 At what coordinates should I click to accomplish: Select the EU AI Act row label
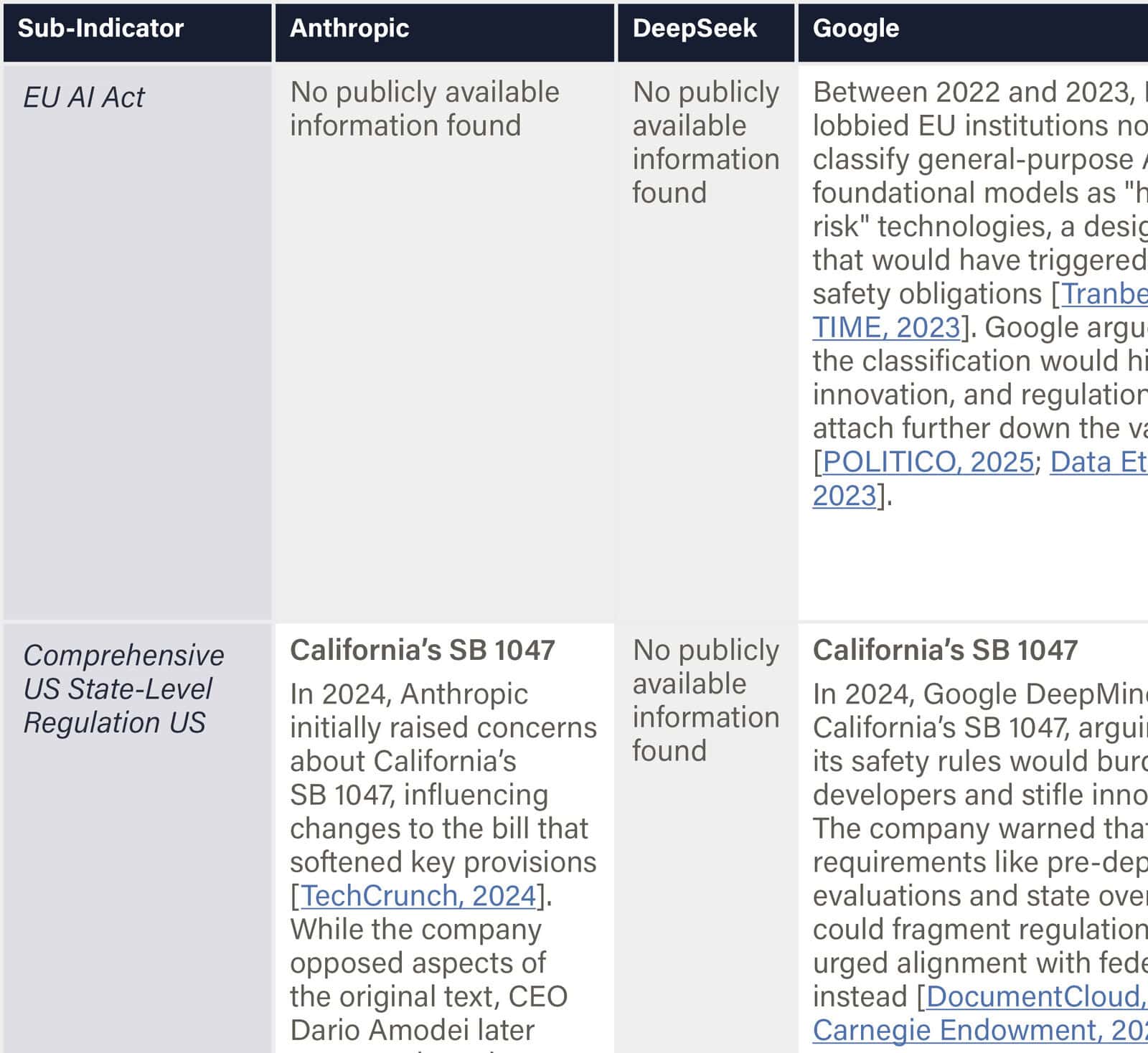click(x=84, y=98)
